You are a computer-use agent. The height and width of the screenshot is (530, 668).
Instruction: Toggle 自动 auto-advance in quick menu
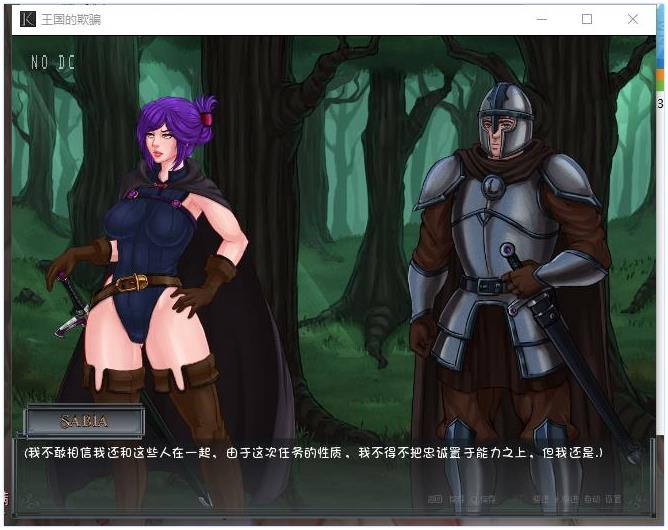tap(592, 499)
